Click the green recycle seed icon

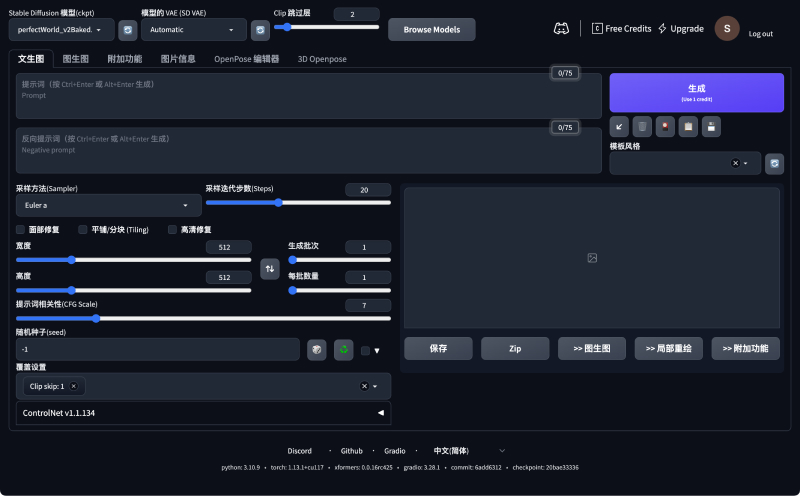(343, 349)
